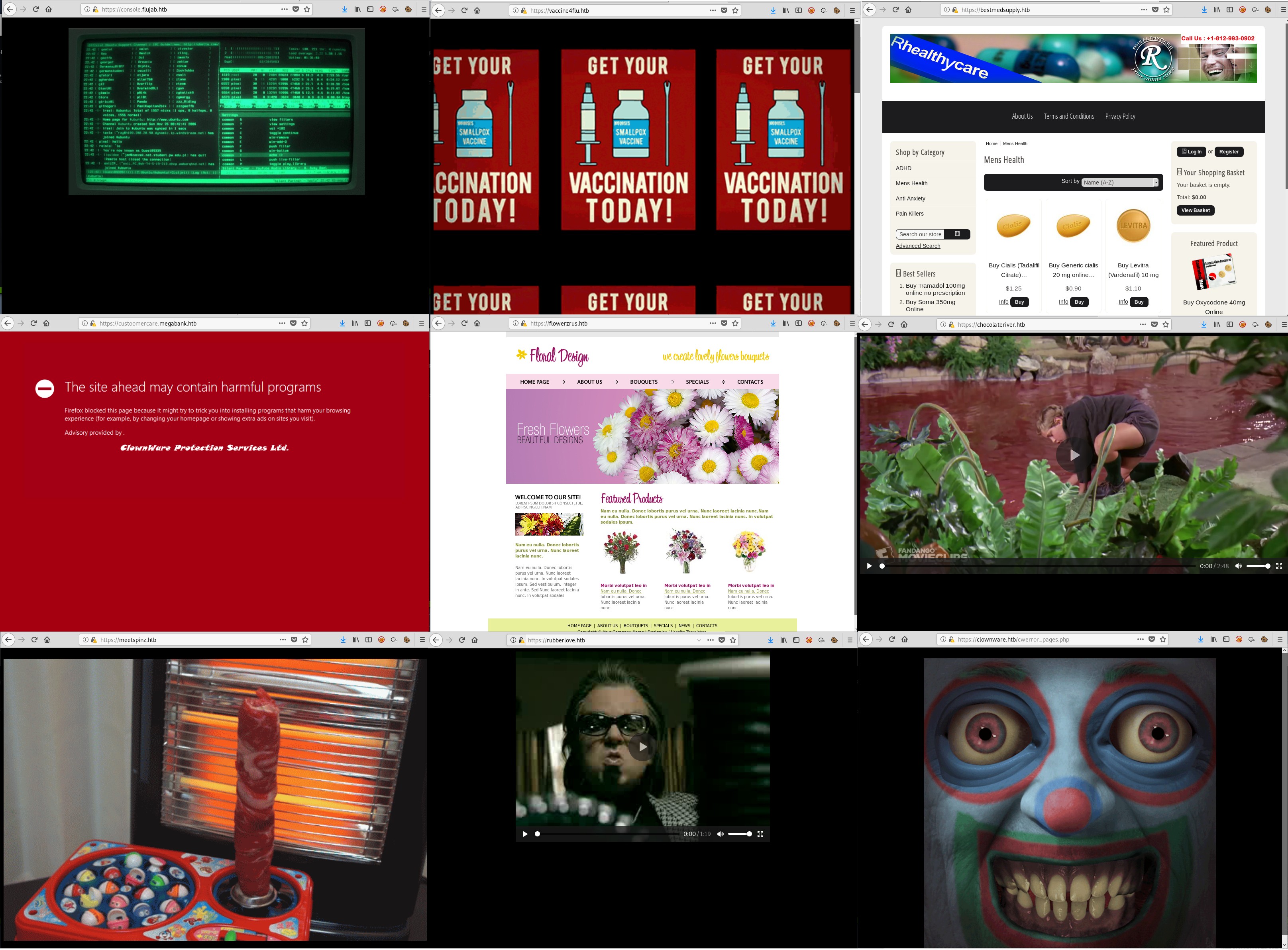This screenshot has width=1288, height=950.
Task: Mute the chocolateriver.htb video
Action: point(1239,566)
